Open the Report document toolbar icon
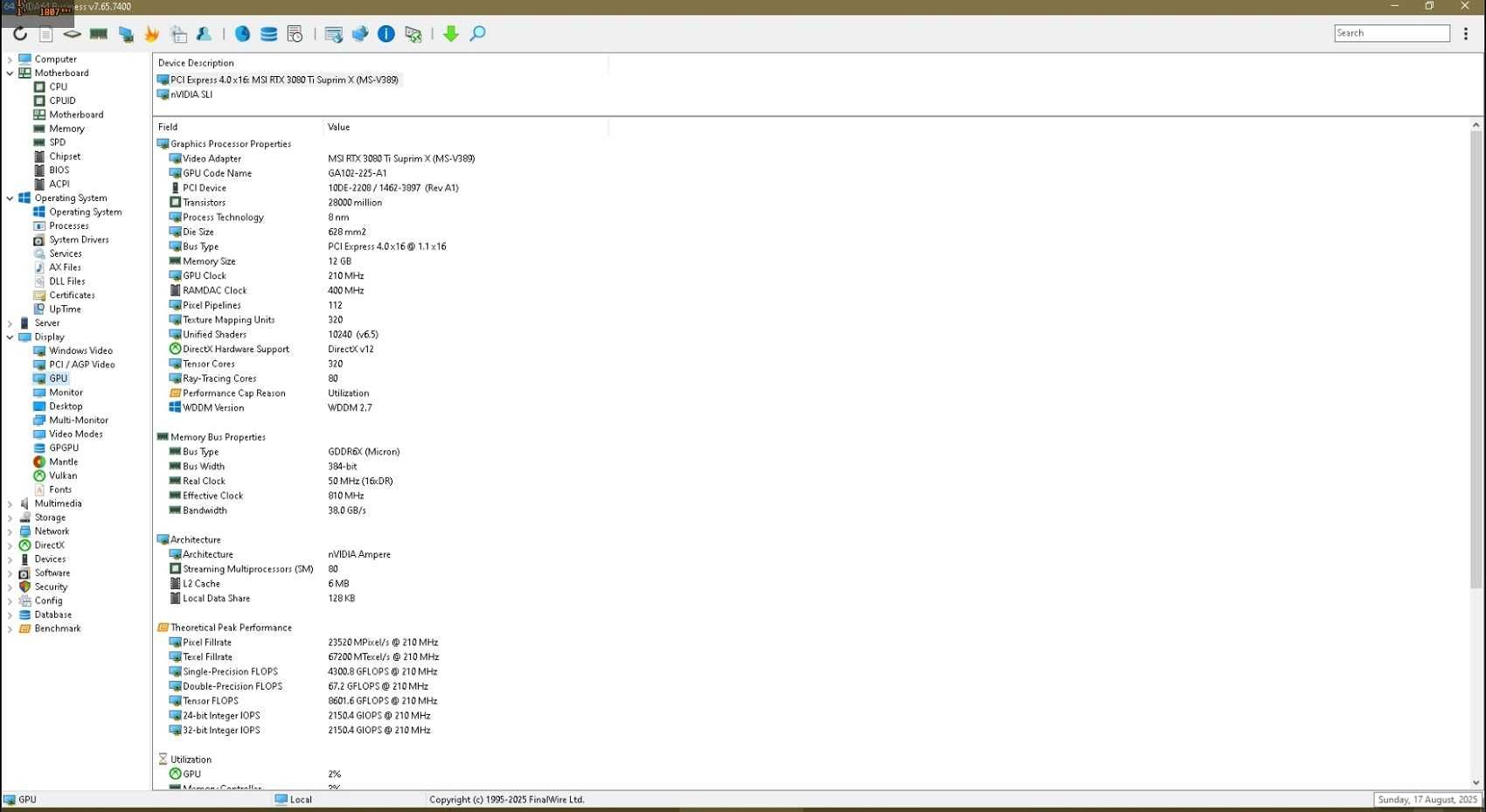This screenshot has height=812, width=1486. click(x=46, y=34)
